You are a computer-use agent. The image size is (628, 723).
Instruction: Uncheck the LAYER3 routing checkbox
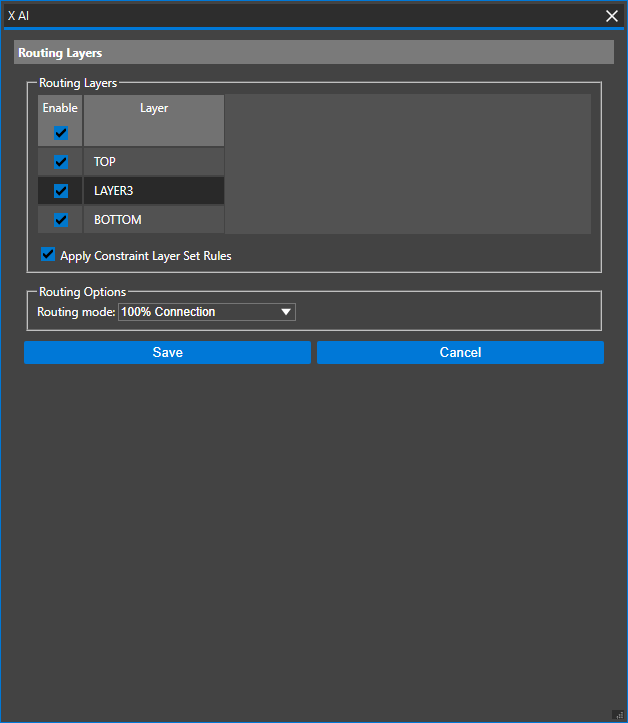click(60, 191)
